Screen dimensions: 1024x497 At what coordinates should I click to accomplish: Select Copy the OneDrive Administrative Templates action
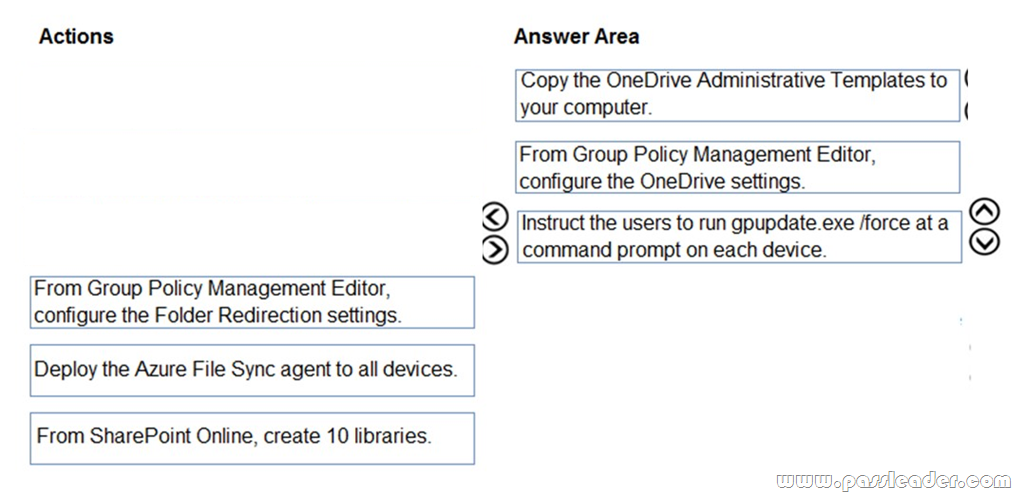click(x=738, y=95)
